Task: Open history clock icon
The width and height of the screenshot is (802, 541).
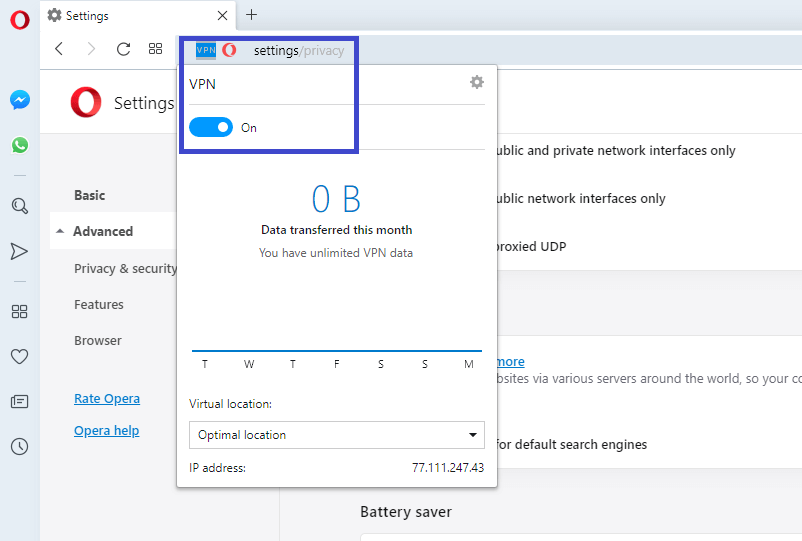Action: (19, 446)
